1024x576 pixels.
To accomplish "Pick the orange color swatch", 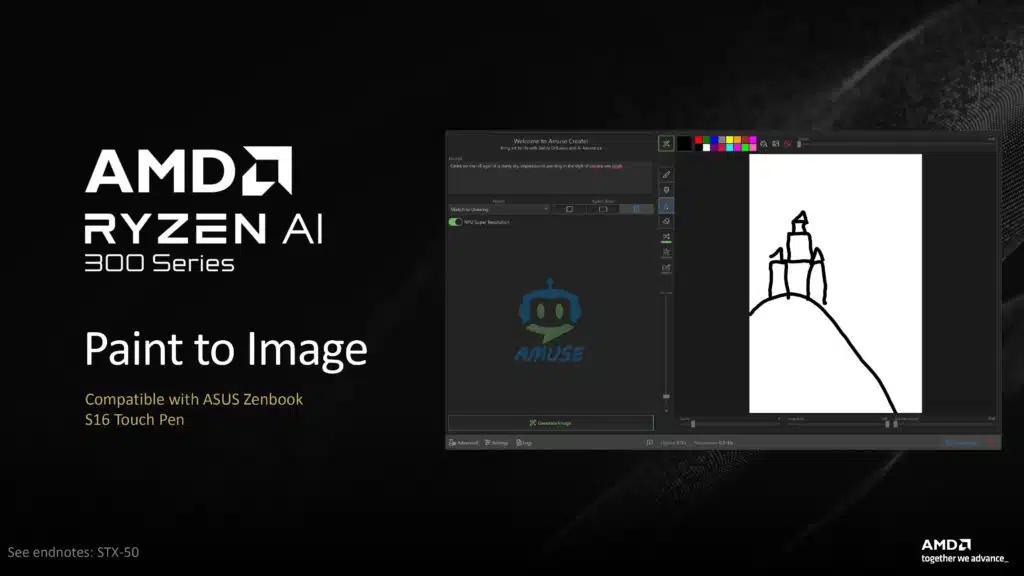I will tap(737, 140).
